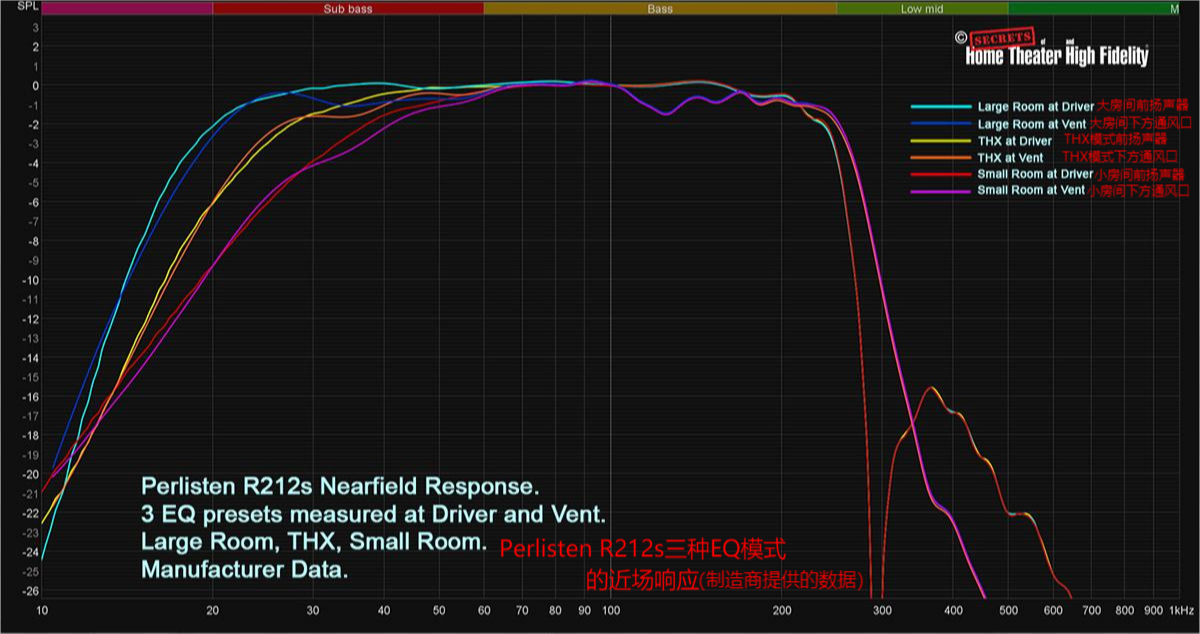This screenshot has height=634, width=1200.
Task: Select the Low mid band label
Action: click(x=921, y=9)
